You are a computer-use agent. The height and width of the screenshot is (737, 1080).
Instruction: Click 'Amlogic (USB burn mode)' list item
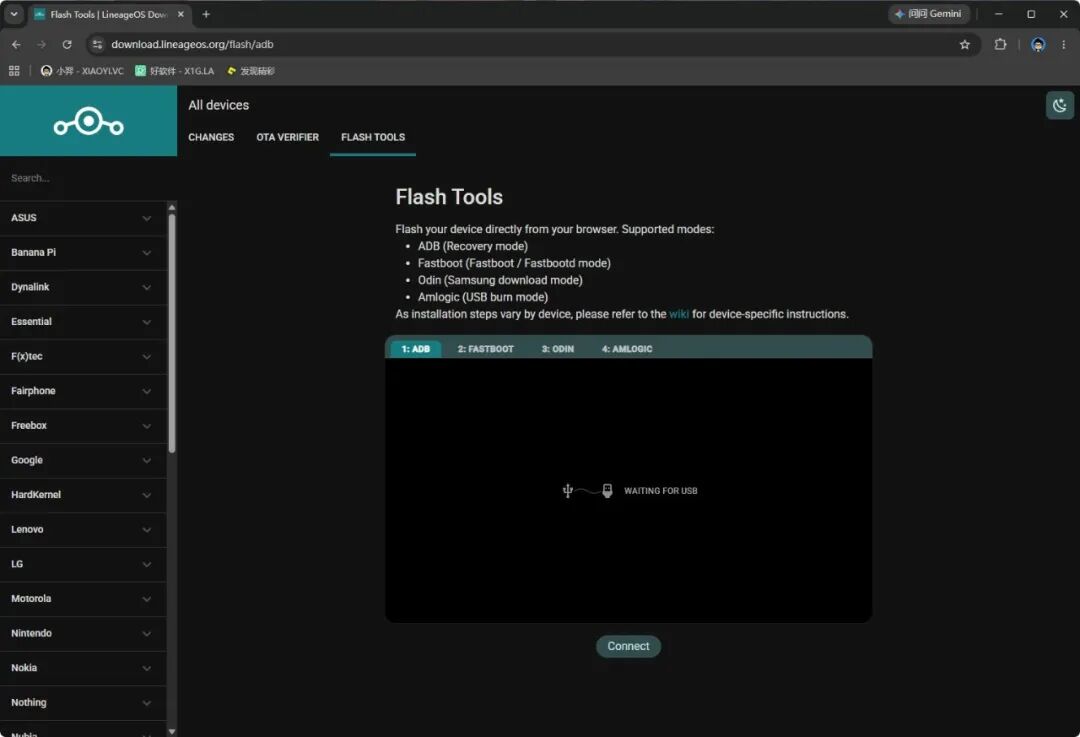point(483,298)
